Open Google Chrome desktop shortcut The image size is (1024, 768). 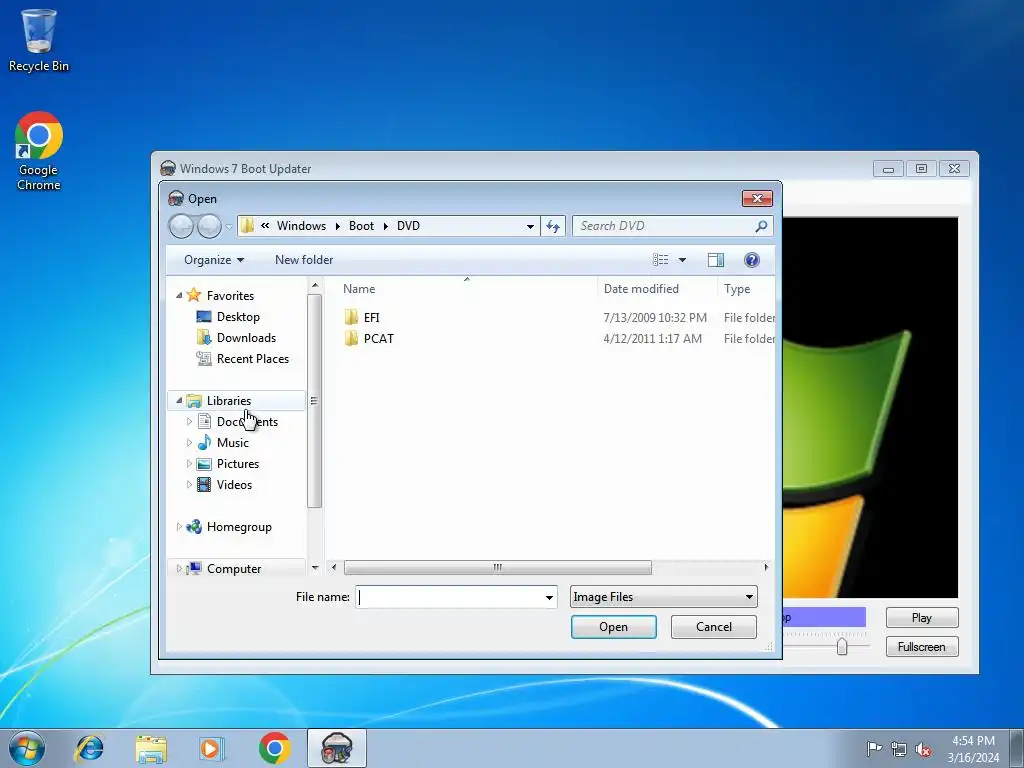(x=39, y=151)
